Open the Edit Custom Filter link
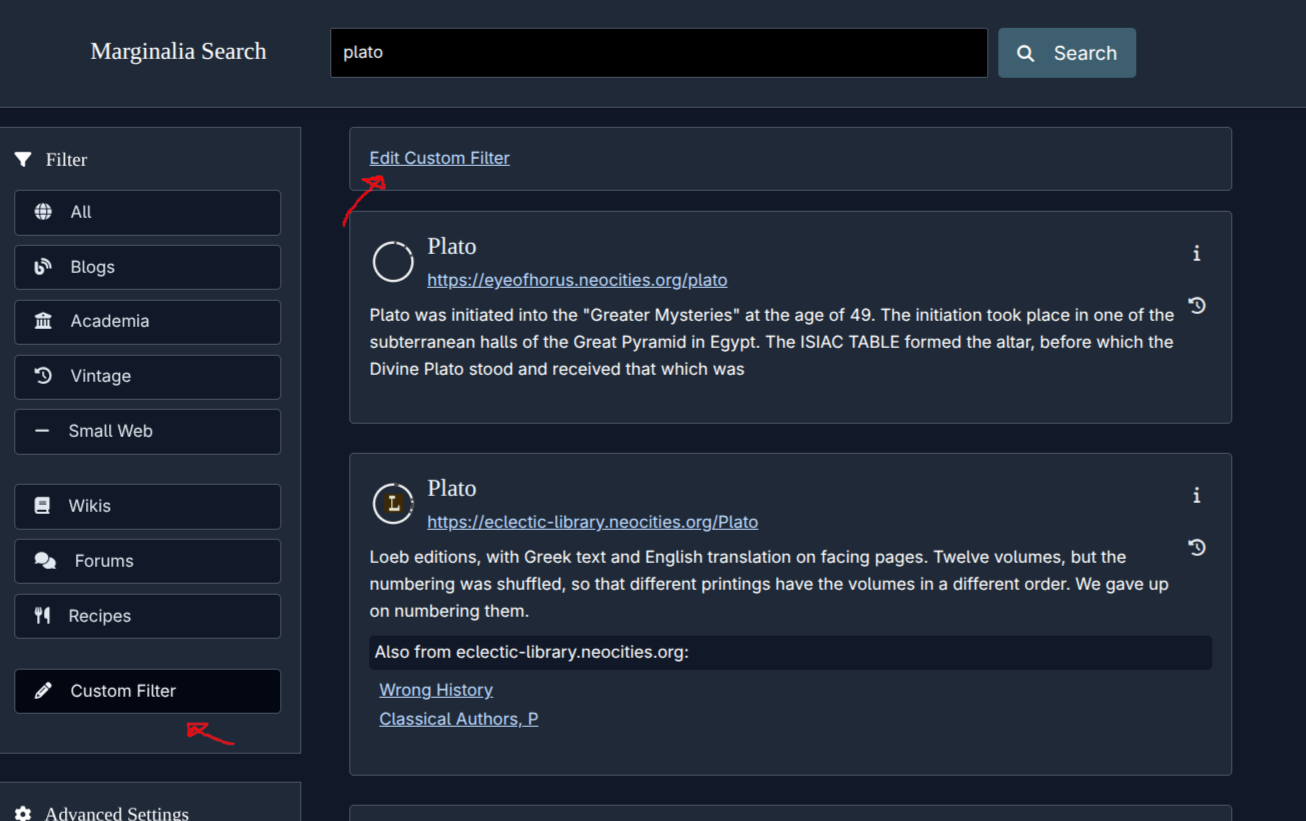Viewport: 1306px width, 821px height. (x=439, y=158)
